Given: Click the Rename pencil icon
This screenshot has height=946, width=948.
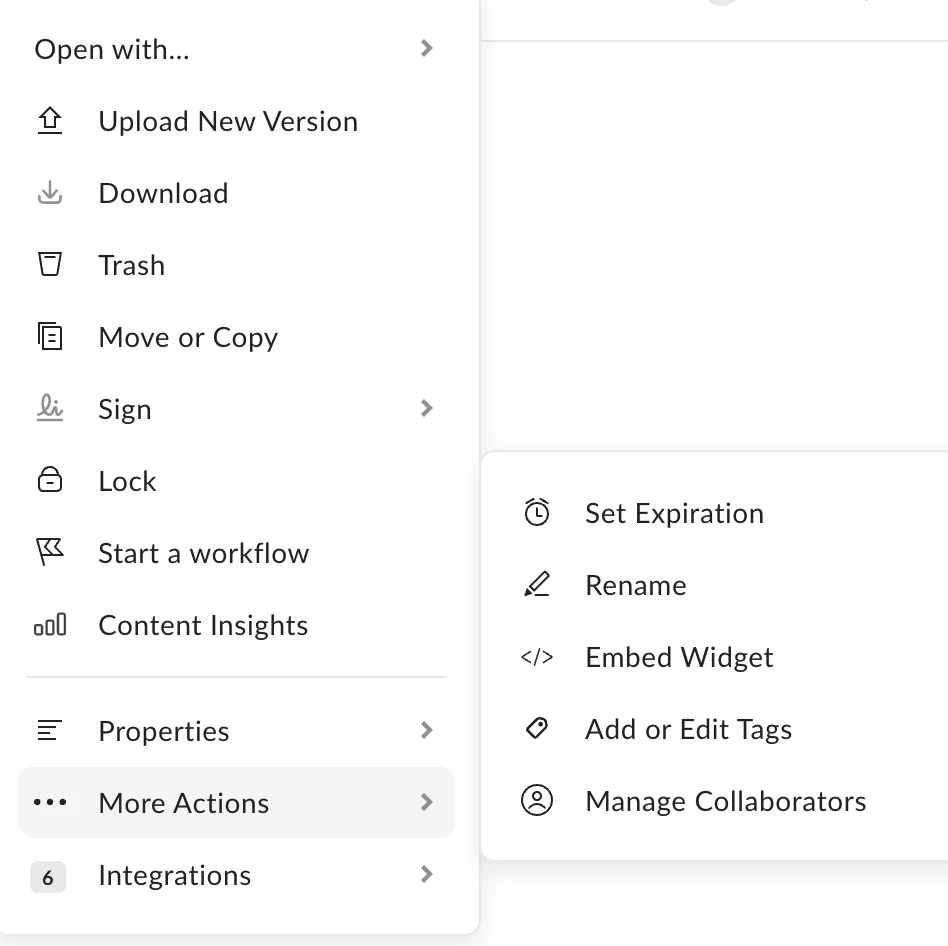Looking at the screenshot, I should tap(537, 585).
